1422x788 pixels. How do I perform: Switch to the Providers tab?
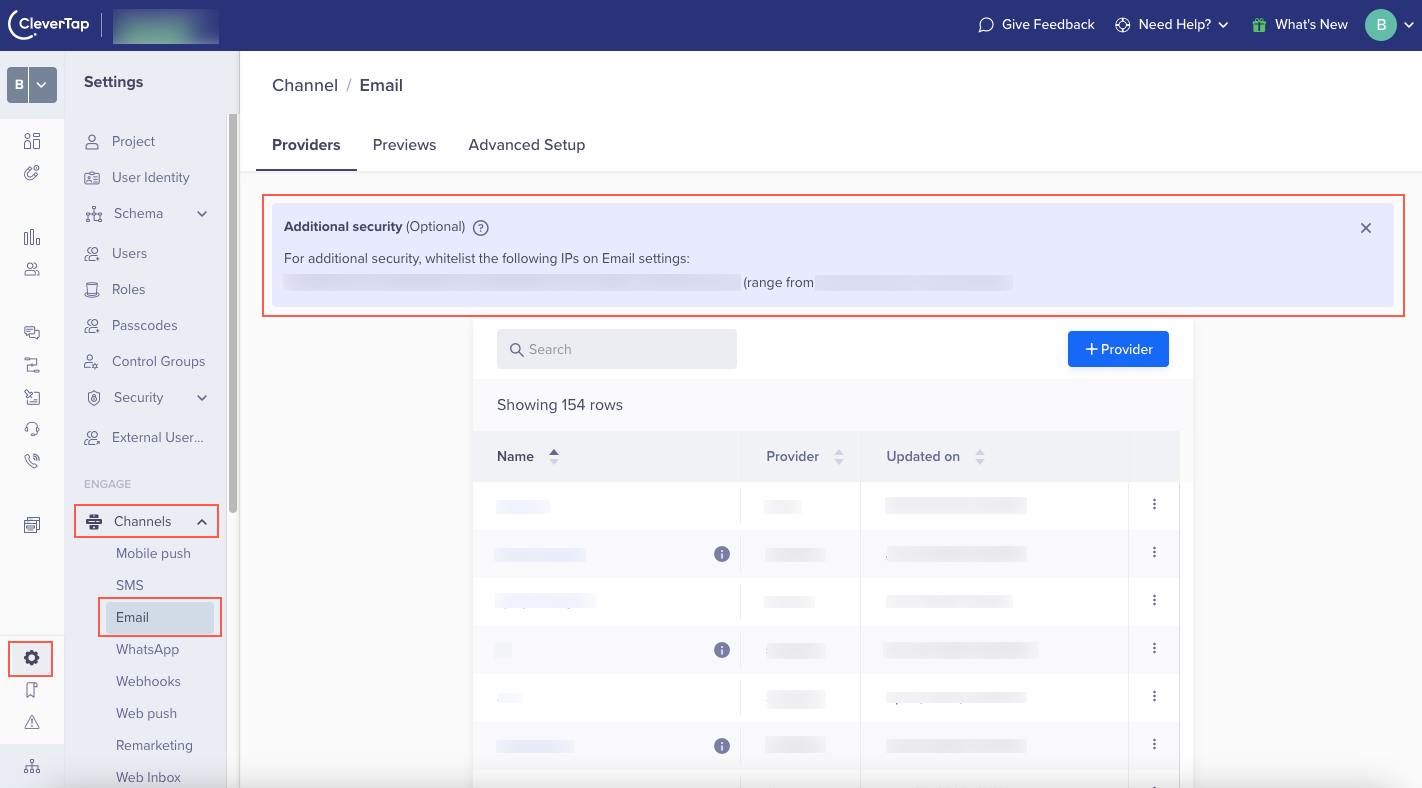[x=306, y=145]
